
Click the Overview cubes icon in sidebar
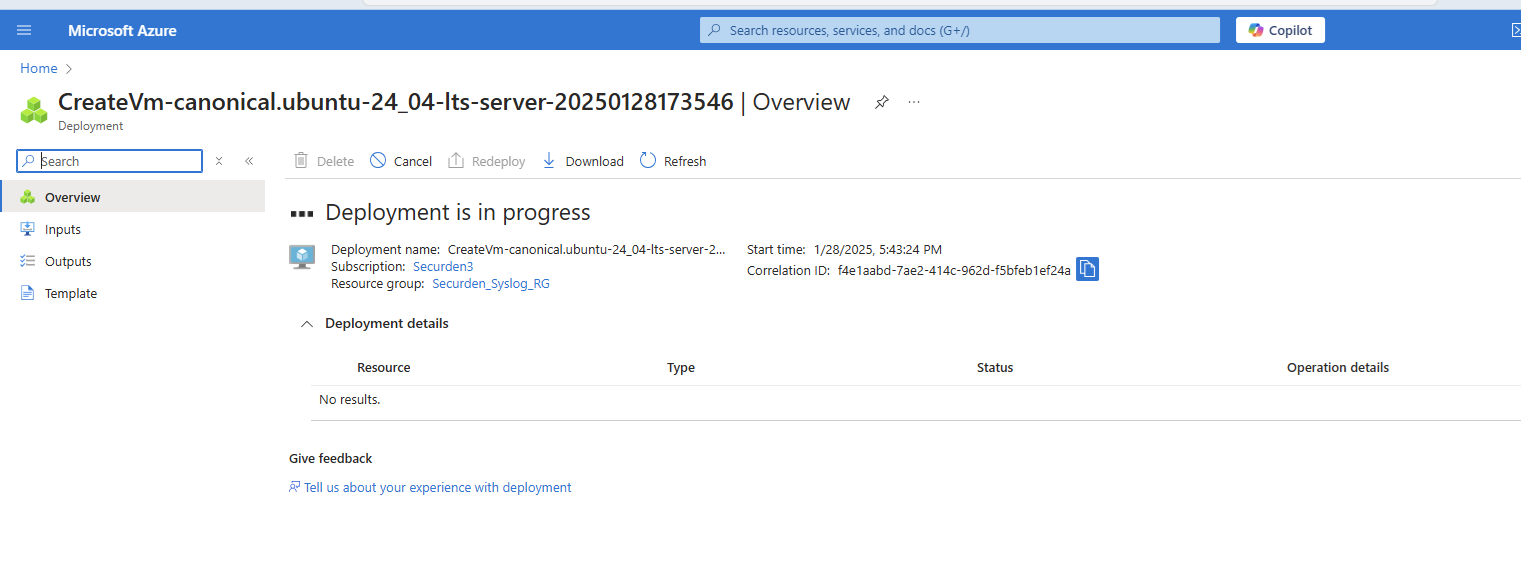click(x=27, y=197)
